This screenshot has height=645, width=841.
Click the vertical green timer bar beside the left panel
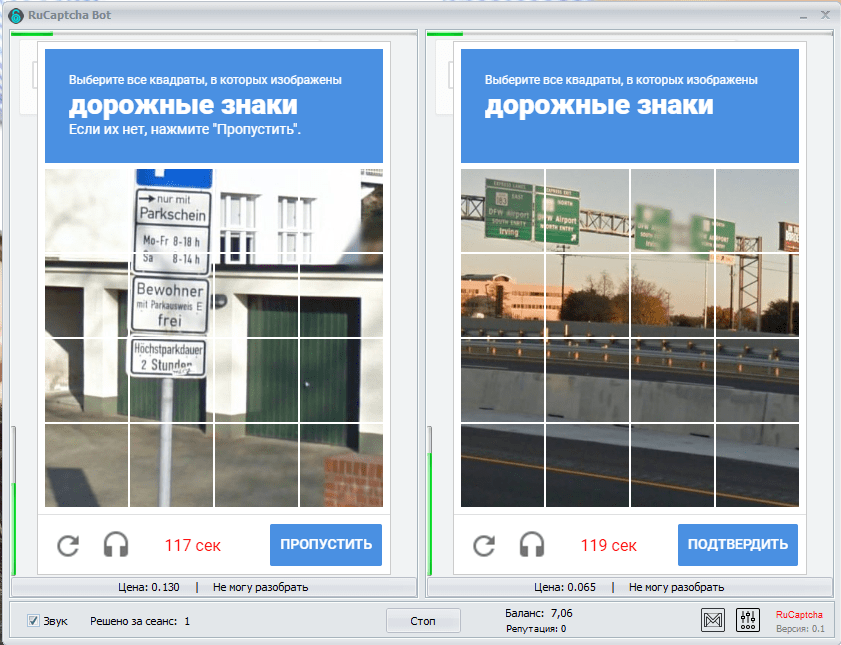14,530
